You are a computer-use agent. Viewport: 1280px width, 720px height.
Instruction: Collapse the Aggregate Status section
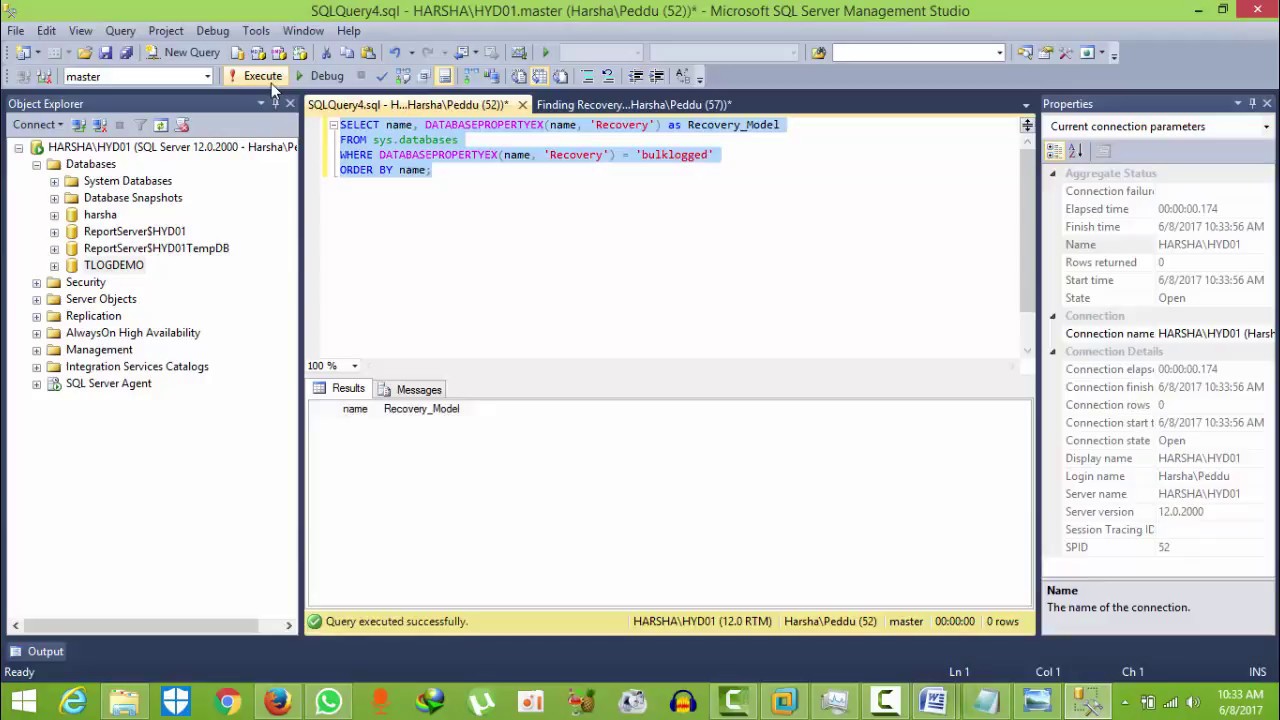[1053, 174]
